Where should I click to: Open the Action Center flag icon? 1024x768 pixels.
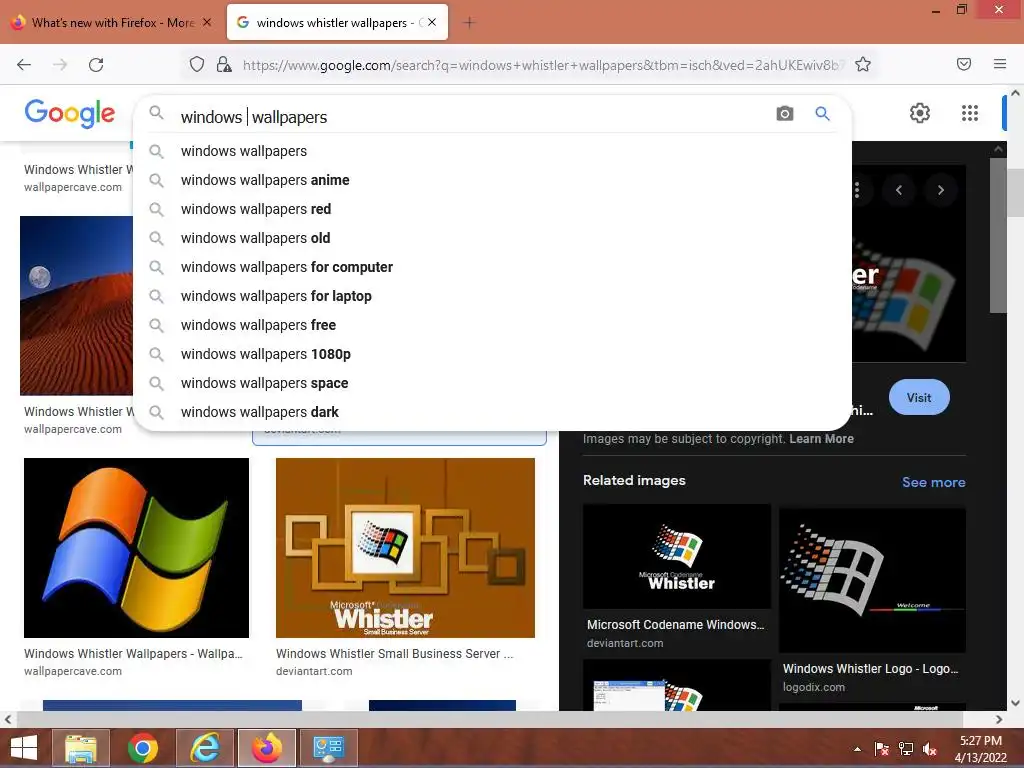(x=882, y=749)
